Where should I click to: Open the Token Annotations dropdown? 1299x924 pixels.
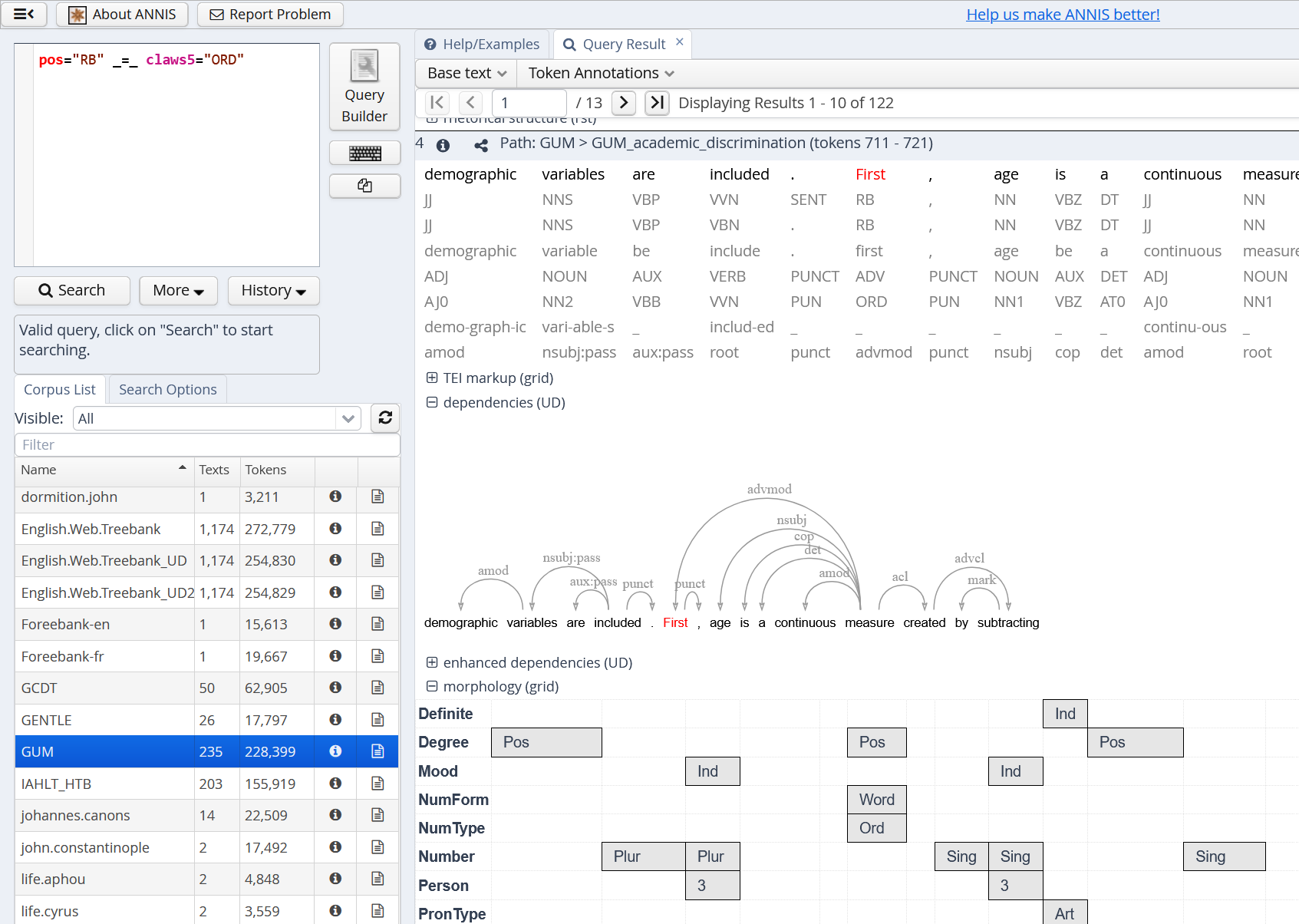[601, 73]
